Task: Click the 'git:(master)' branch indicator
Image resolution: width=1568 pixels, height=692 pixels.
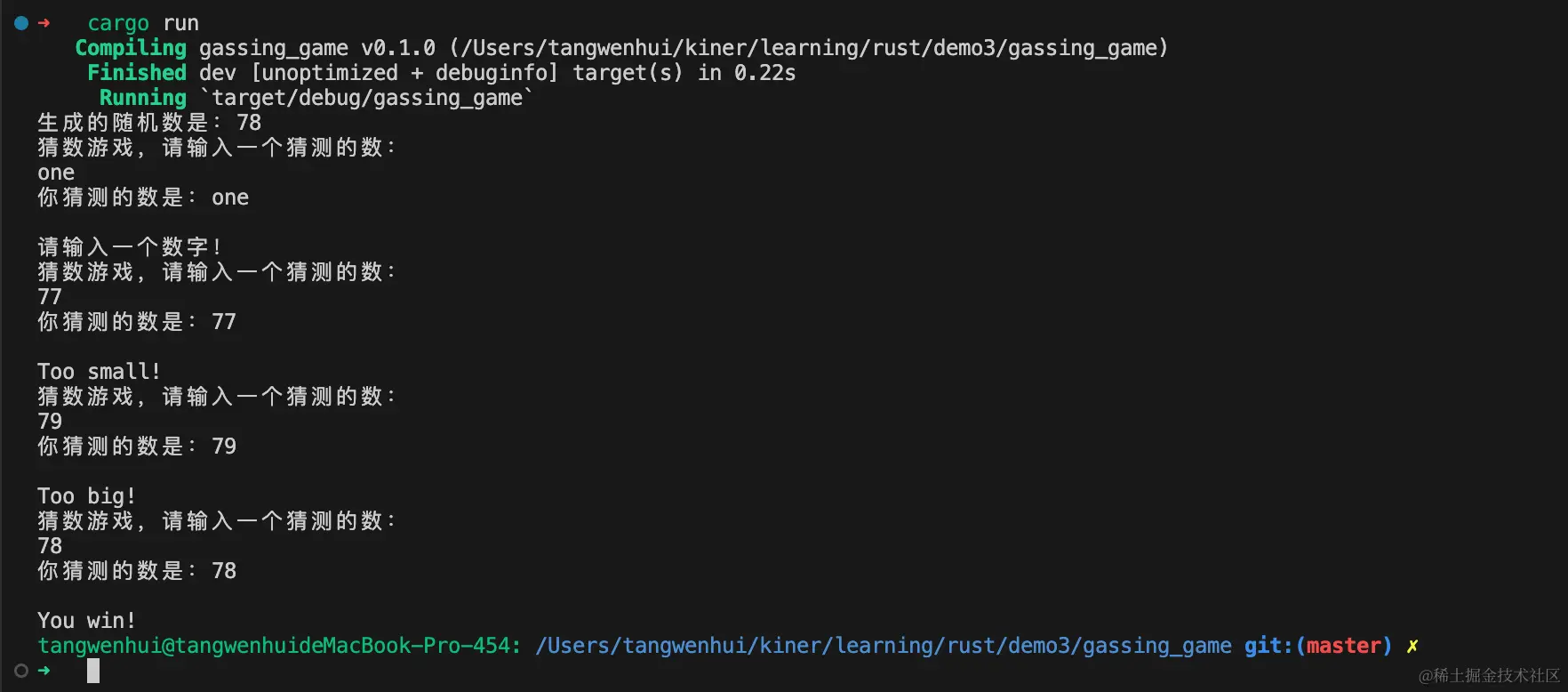Action: [1318, 646]
